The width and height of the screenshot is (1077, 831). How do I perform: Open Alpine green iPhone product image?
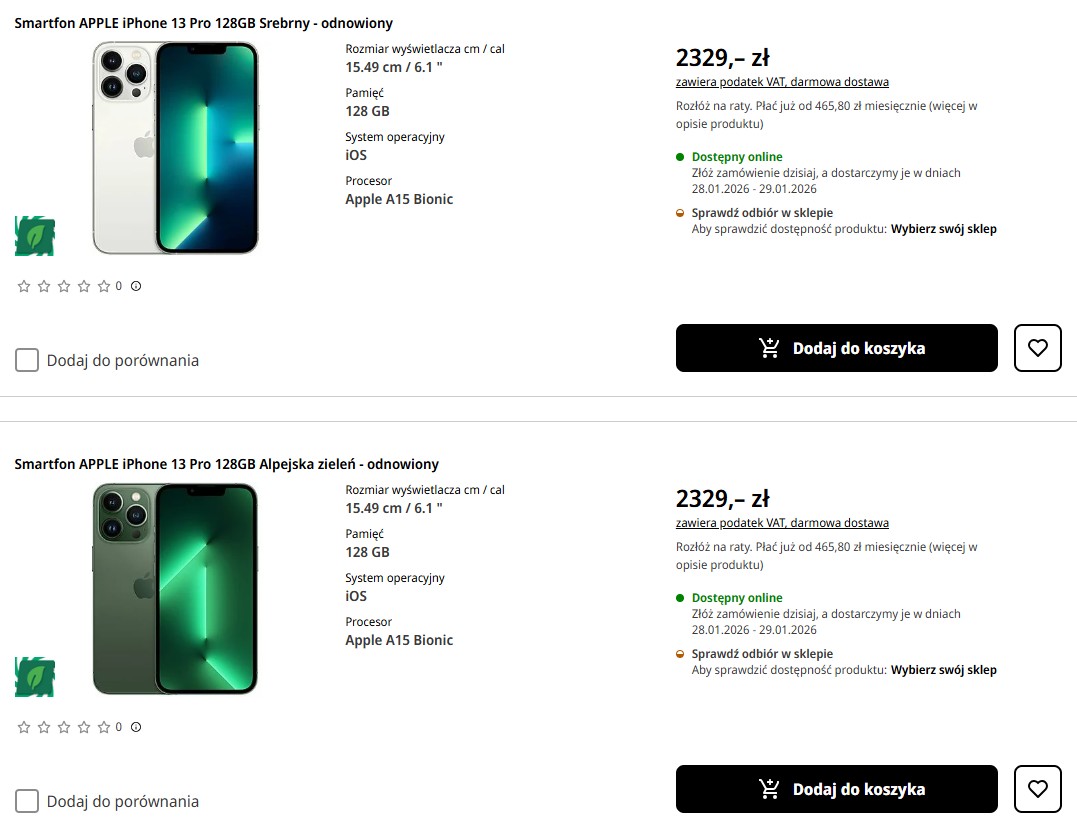point(175,588)
